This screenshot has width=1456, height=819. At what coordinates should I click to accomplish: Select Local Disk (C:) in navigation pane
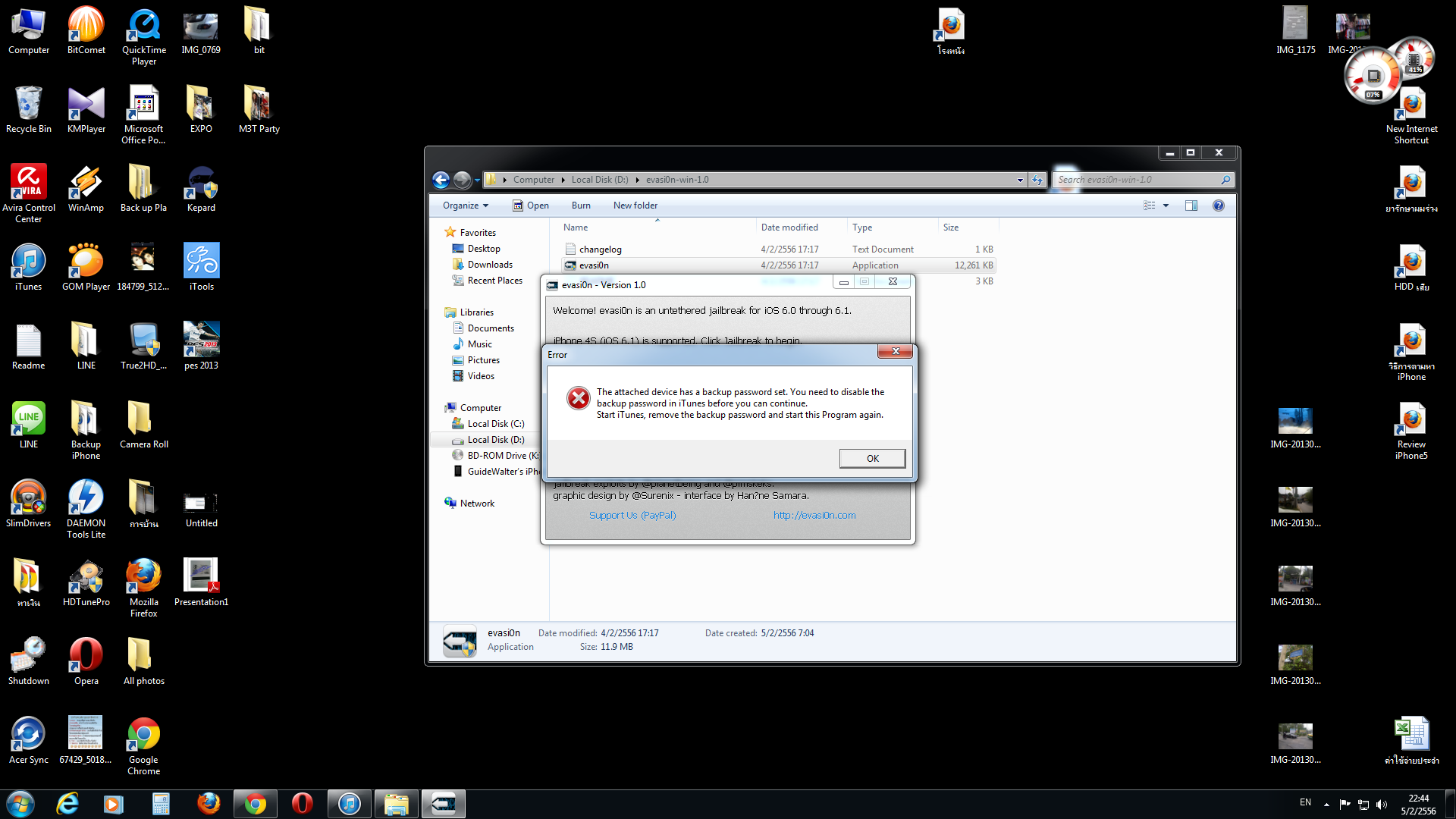(x=495, y=424)
